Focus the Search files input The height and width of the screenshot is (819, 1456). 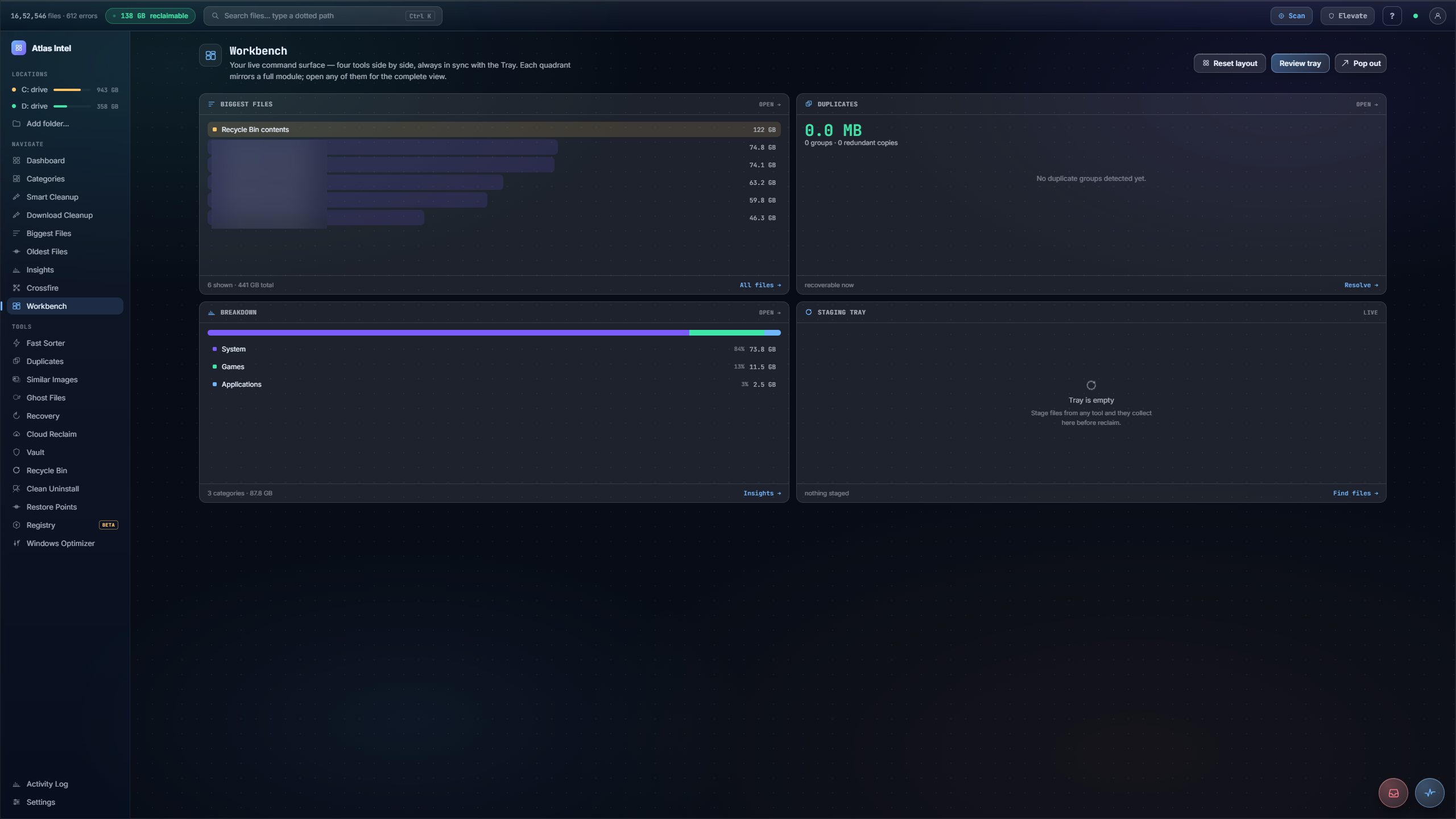click(322, 16)
